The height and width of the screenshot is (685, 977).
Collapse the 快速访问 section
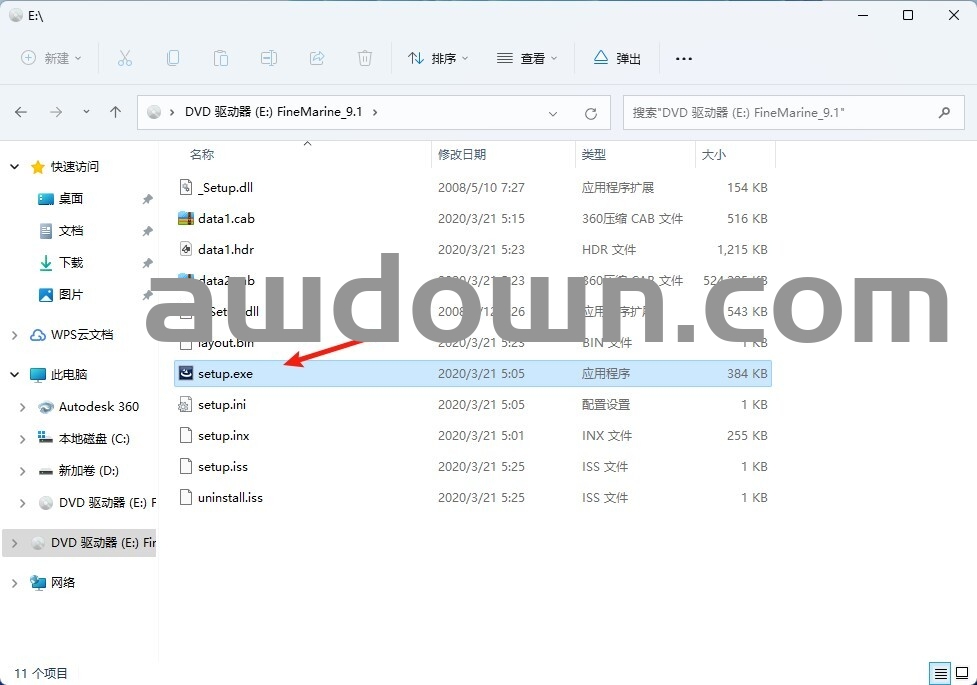(15, 167)
